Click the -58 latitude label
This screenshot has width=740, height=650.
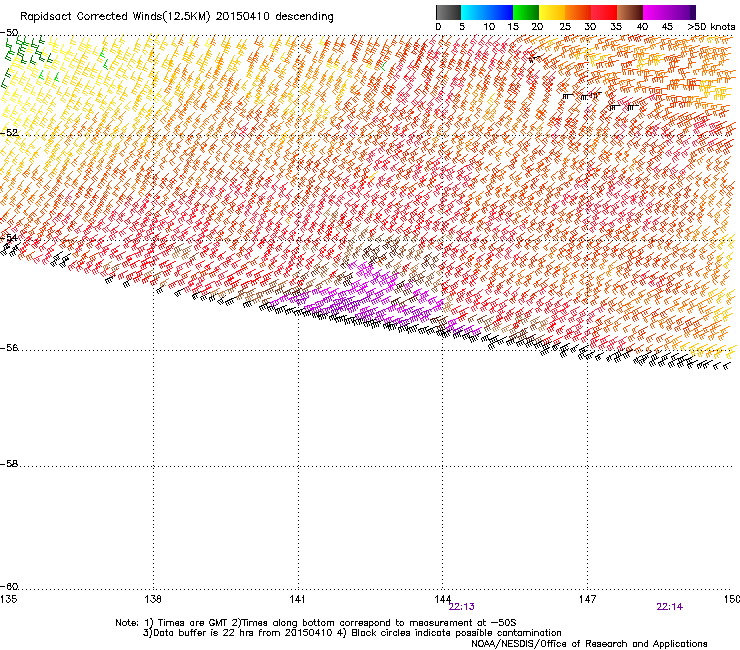9,464
